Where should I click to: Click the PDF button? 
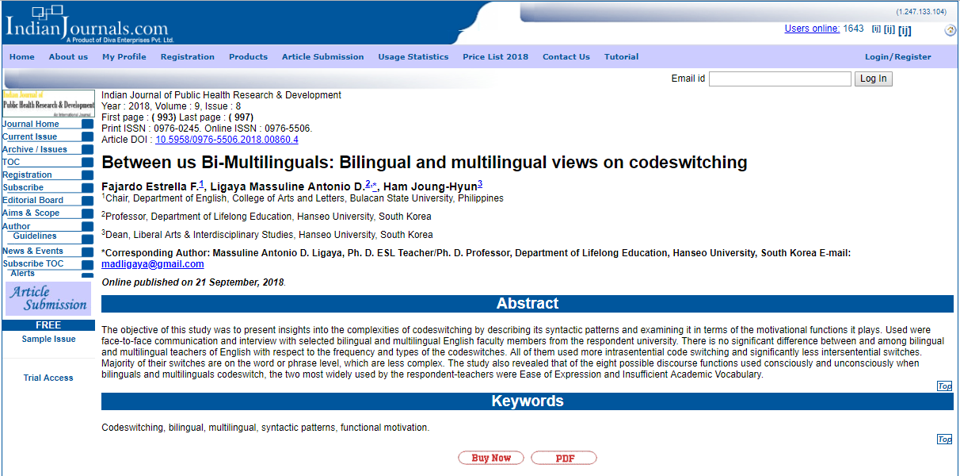pyautogui.click(x=563, y=458)
